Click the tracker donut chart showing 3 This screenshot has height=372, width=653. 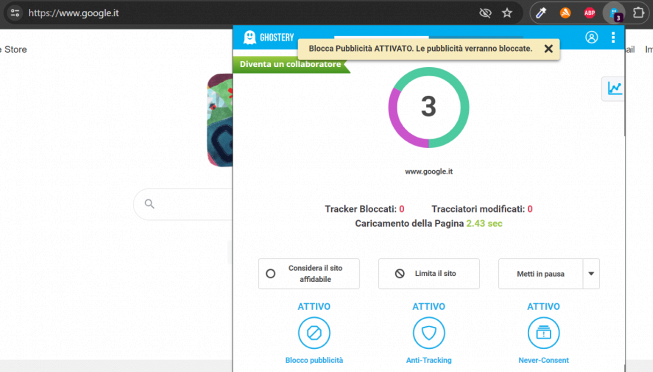pos(429,107)
